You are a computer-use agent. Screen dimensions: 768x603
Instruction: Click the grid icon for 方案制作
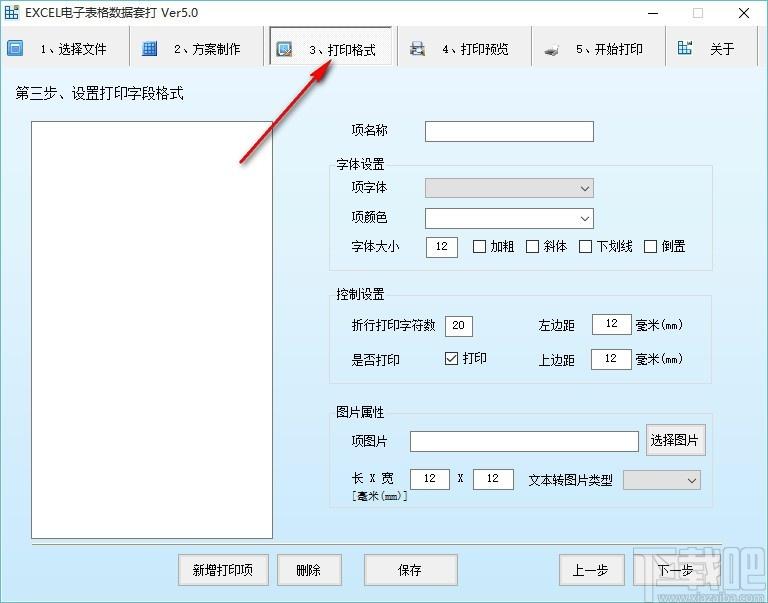[x=149, y=48]
